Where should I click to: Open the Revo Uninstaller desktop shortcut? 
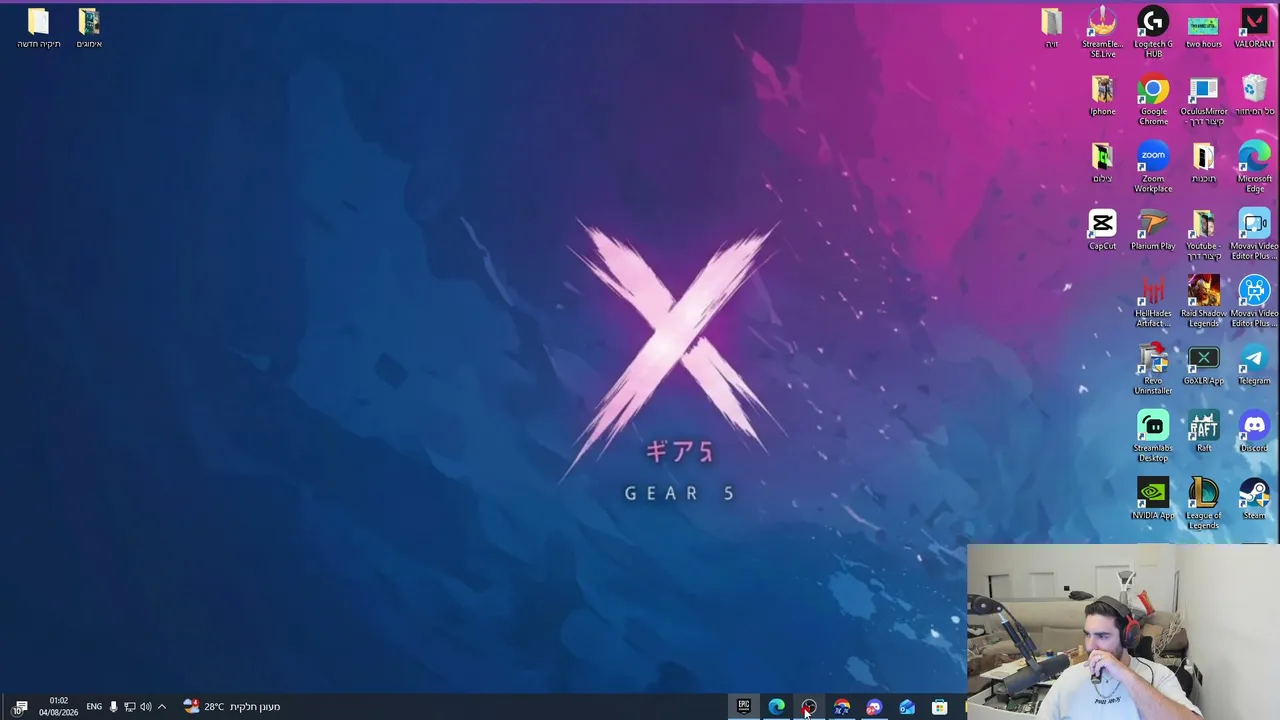1153,369
